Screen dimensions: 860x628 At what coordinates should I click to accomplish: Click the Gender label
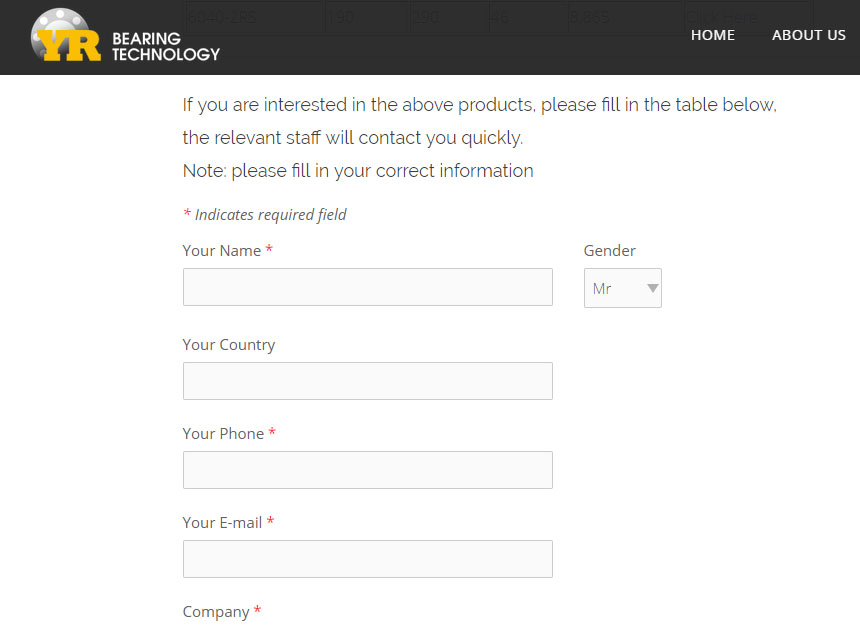click(609, 251)
